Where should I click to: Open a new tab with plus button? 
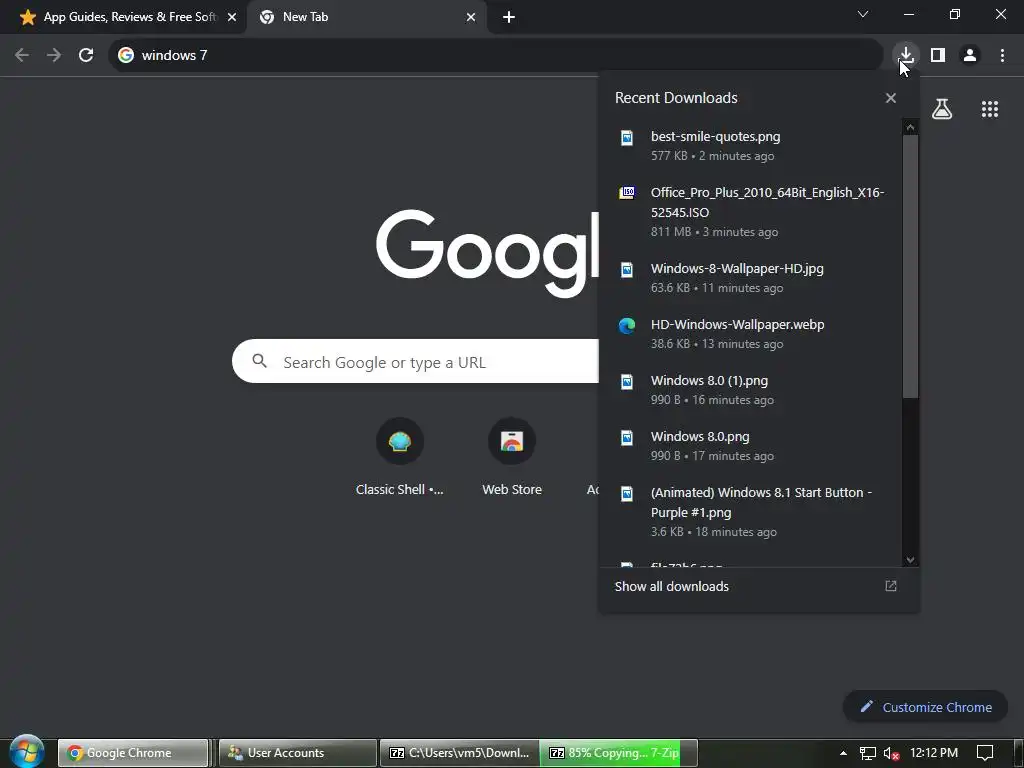coord(509,18)
